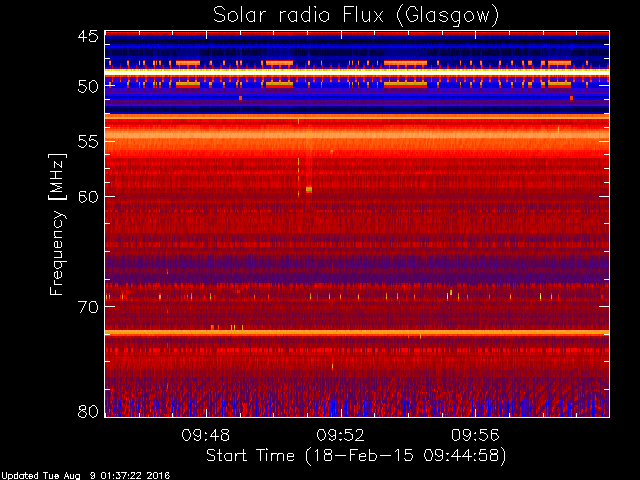640x480 pixels.
Task: Click the 70 frequency tick label
Action: point(88,307)
